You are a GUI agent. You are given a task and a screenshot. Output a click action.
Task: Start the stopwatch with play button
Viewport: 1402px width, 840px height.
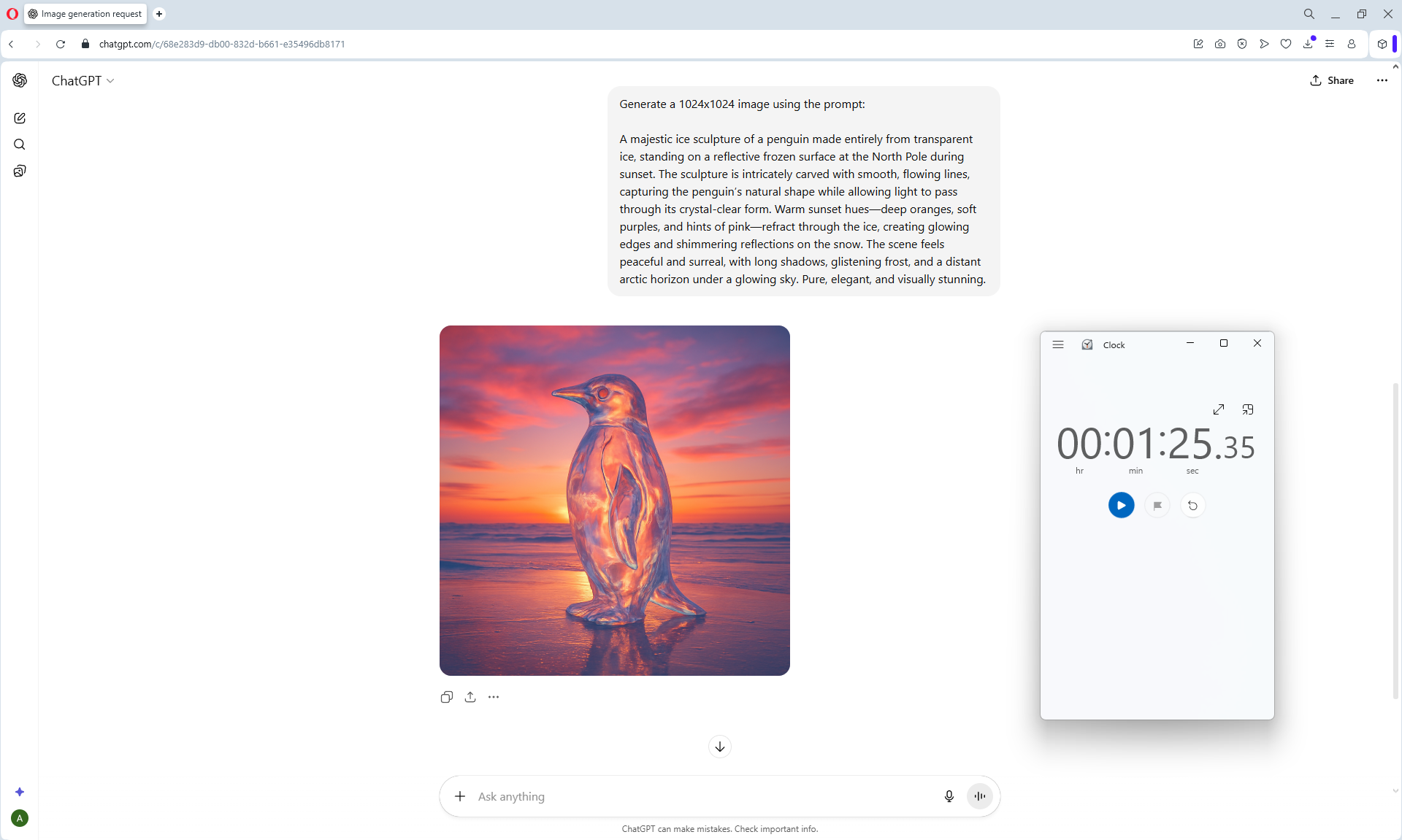pyautogui.click(x=1121, y=505)
